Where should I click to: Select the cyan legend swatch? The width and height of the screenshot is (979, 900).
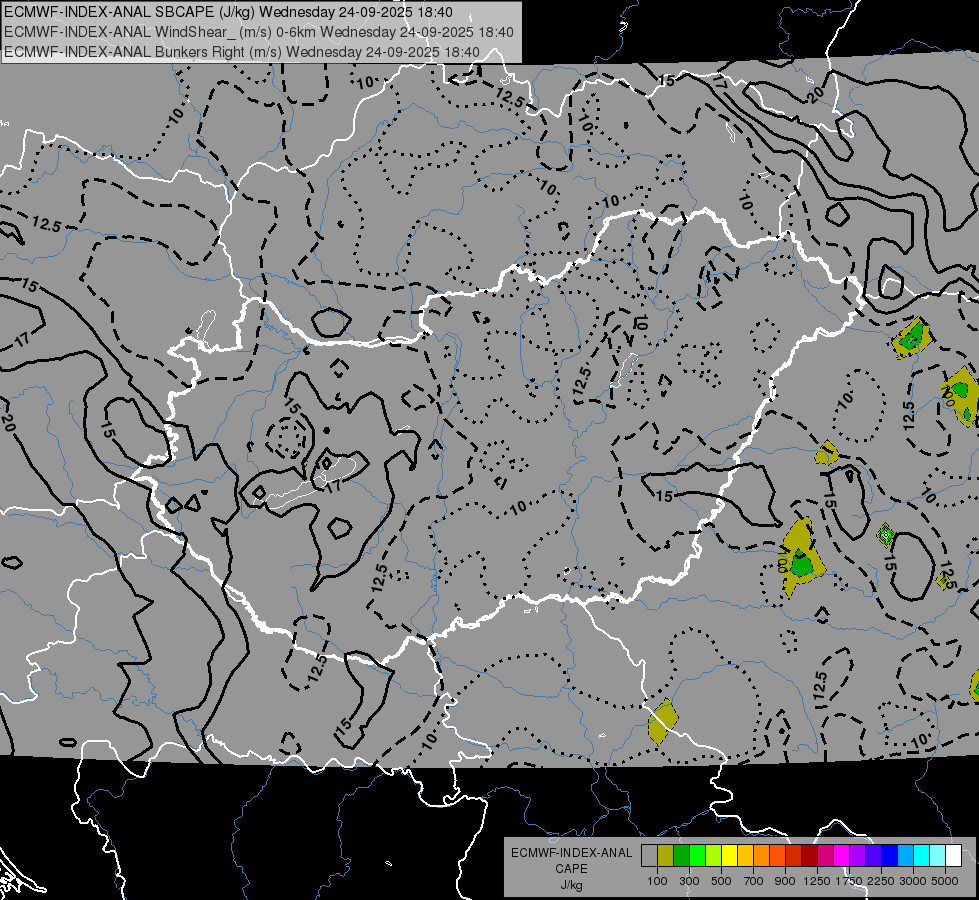pyautogui.click(x=922, y=855)
